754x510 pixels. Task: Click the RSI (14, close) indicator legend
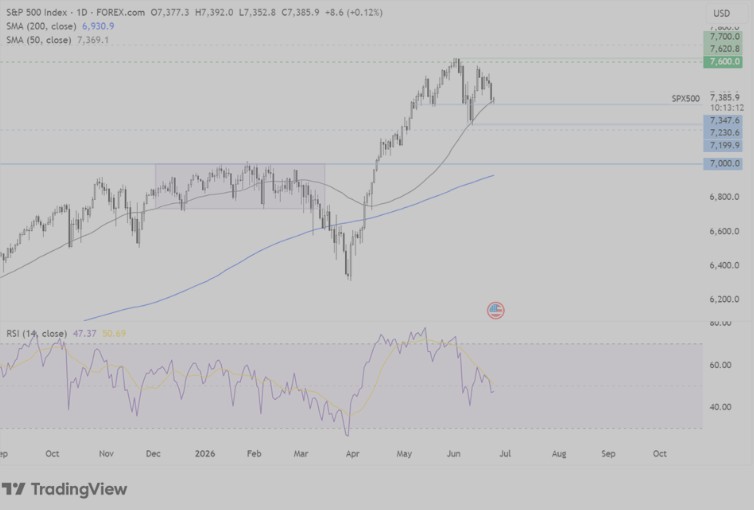66,333
